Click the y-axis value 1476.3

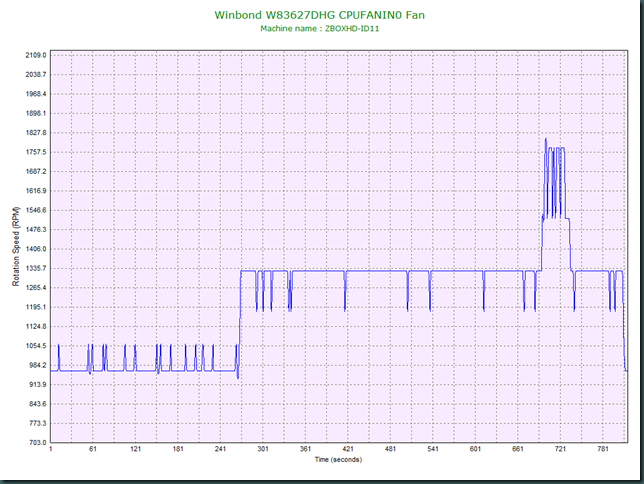[36, 229]
